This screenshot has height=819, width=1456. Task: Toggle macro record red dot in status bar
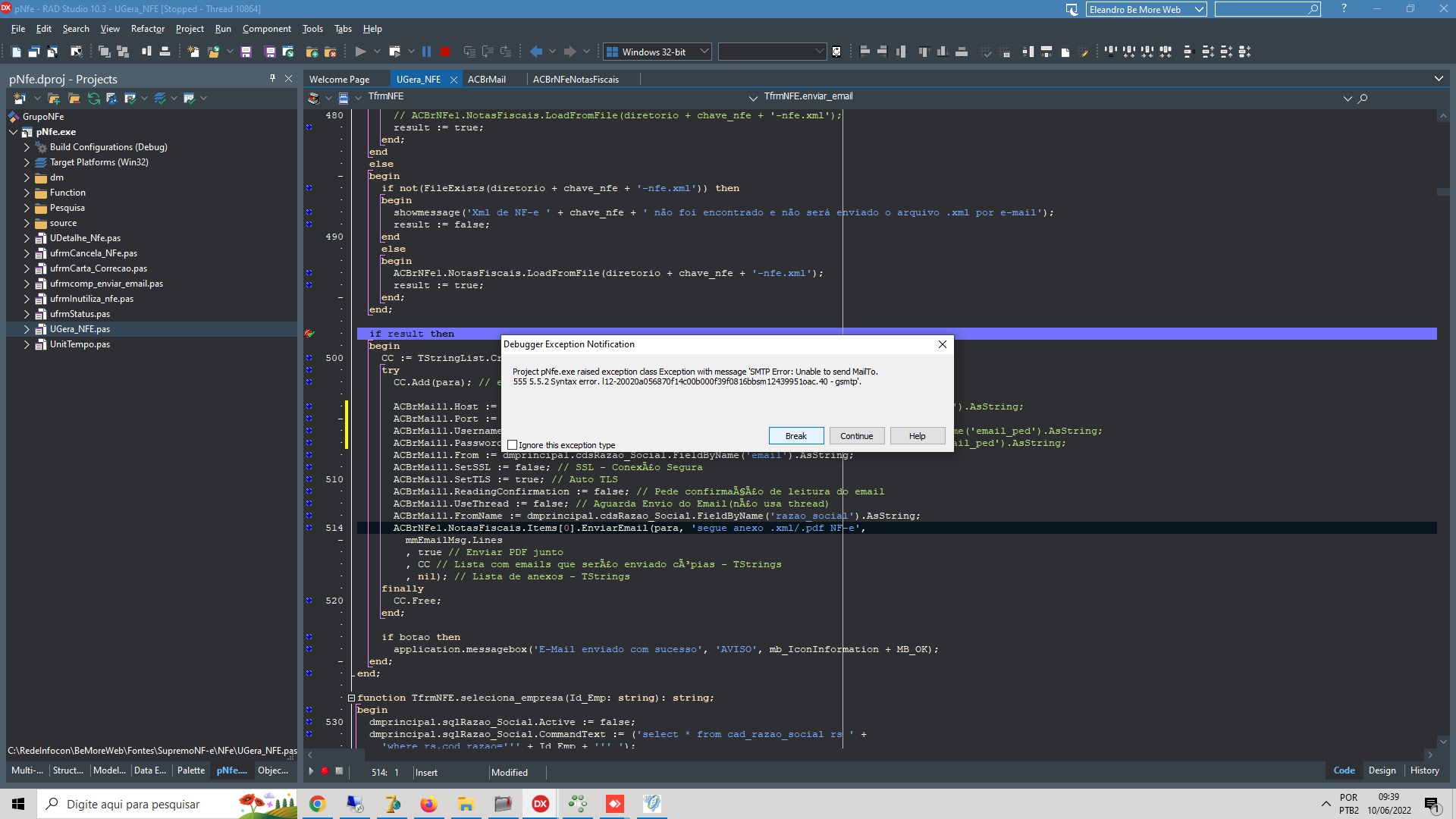click(325, 771)
